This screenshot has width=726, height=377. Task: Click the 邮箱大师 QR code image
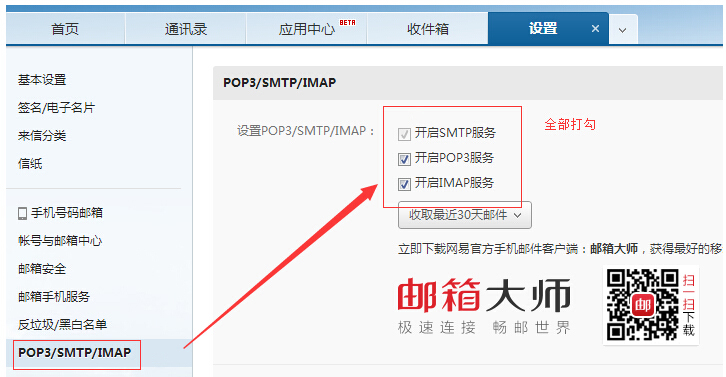pos(643,304)
